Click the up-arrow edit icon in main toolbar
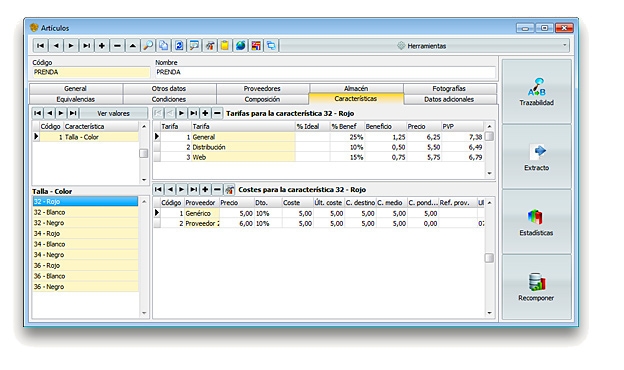Image resolution: width=624 pixels, height=370 pixels. click(x=133, y=46)
